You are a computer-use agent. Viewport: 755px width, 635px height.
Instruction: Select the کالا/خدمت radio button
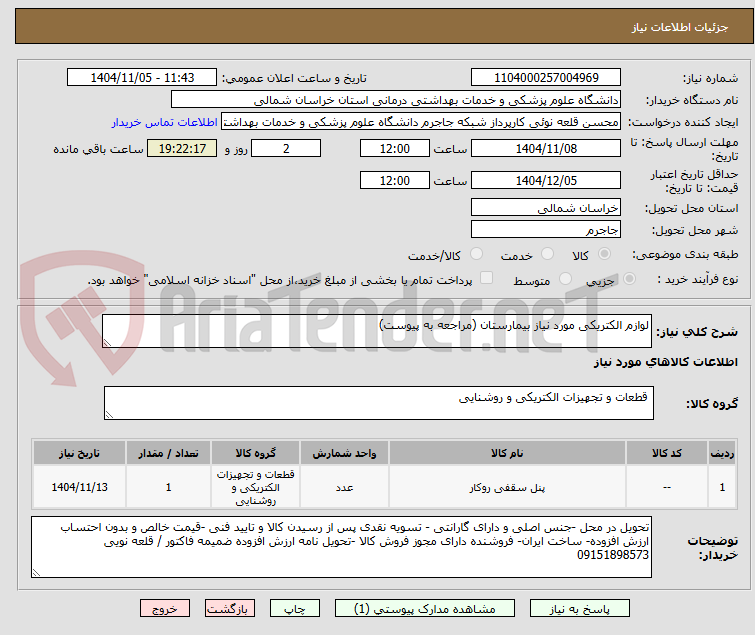pyautogui.click(x=476, y=254)
